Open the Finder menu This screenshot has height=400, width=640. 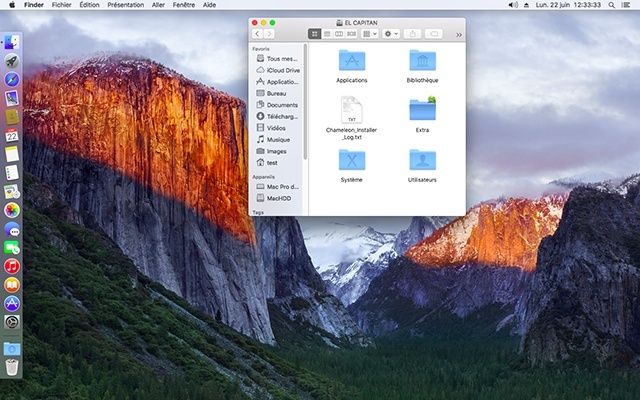coord(34,5)
